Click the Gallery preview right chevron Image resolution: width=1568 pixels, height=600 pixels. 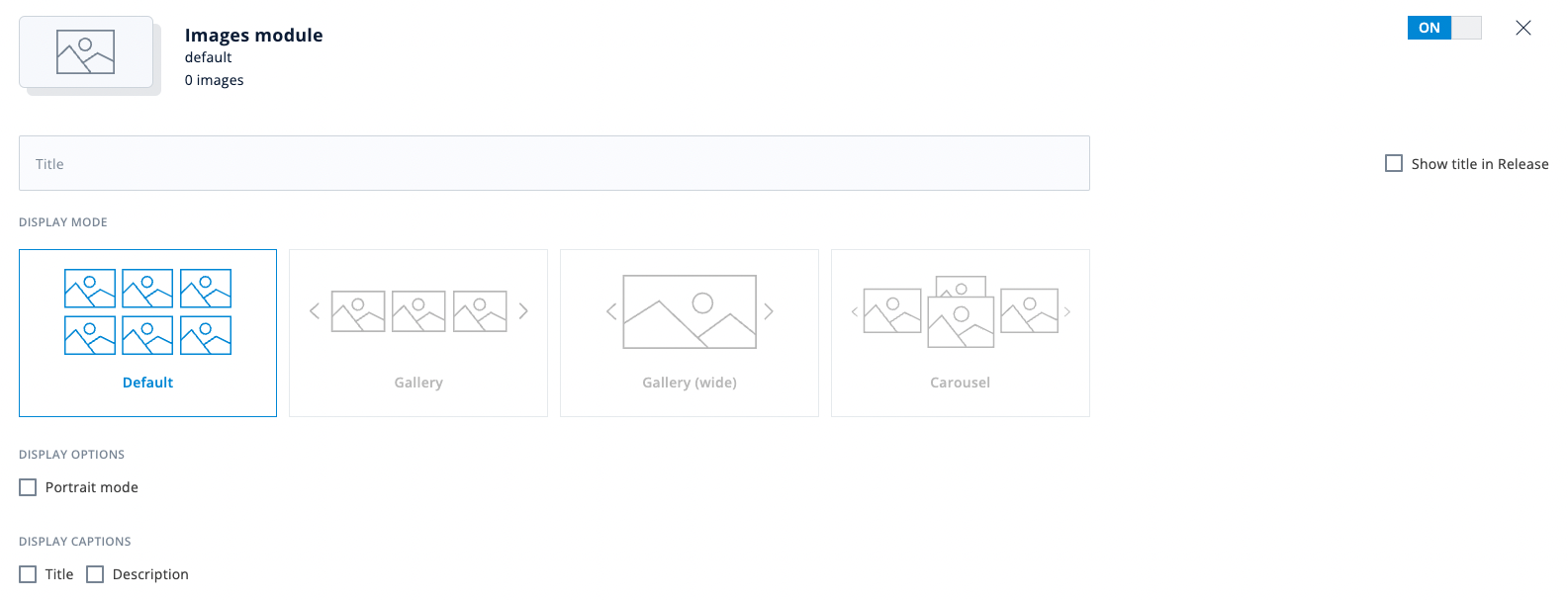(x=523, y=311)
